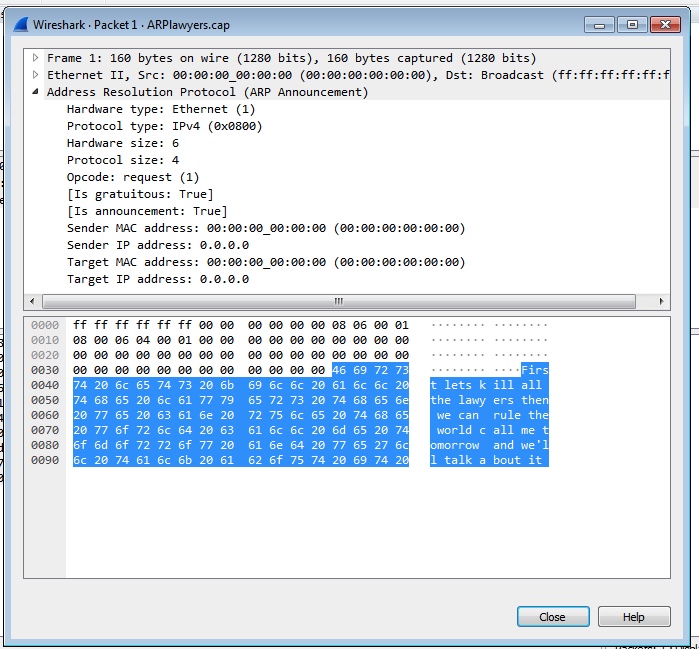Click ASCII text 'omorrow' in row 0080

tap(455, 445)
